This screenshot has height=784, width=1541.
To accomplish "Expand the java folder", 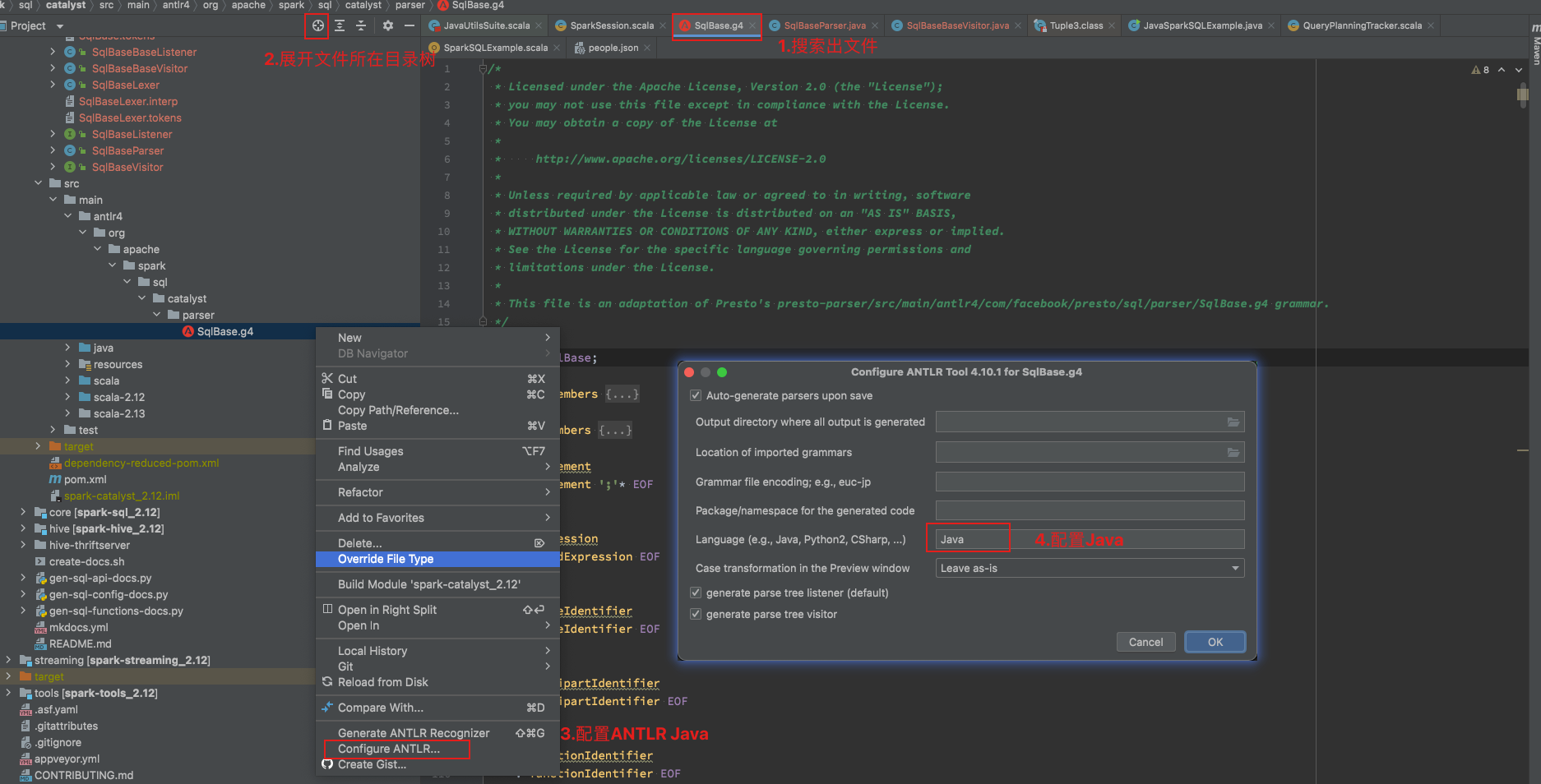I will (67, 348).
